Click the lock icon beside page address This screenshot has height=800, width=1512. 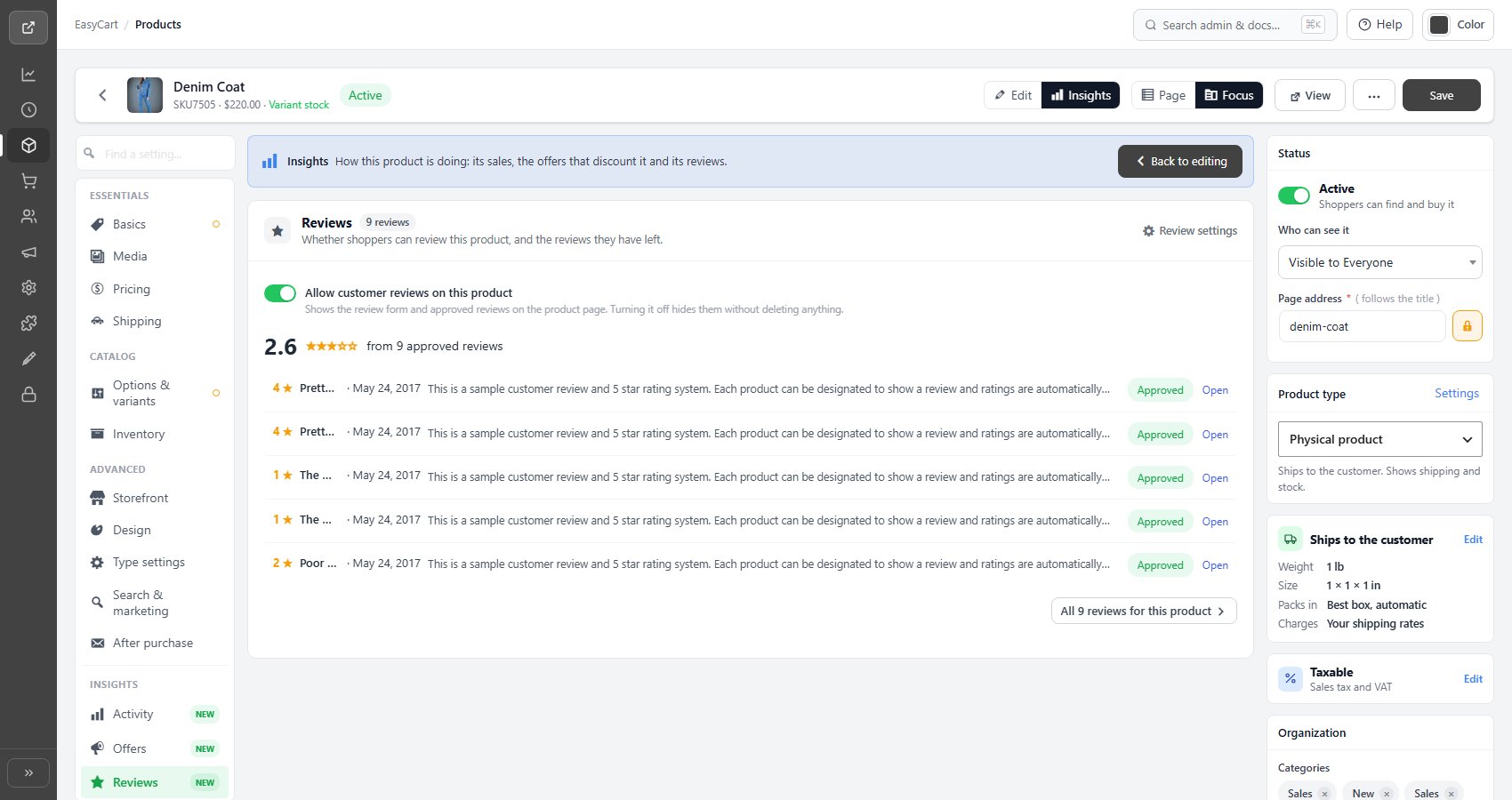[x=1468, y=326]
